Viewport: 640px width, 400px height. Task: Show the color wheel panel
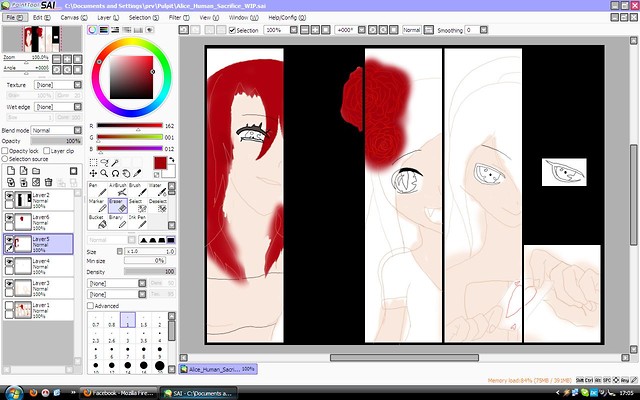point(92,30)
